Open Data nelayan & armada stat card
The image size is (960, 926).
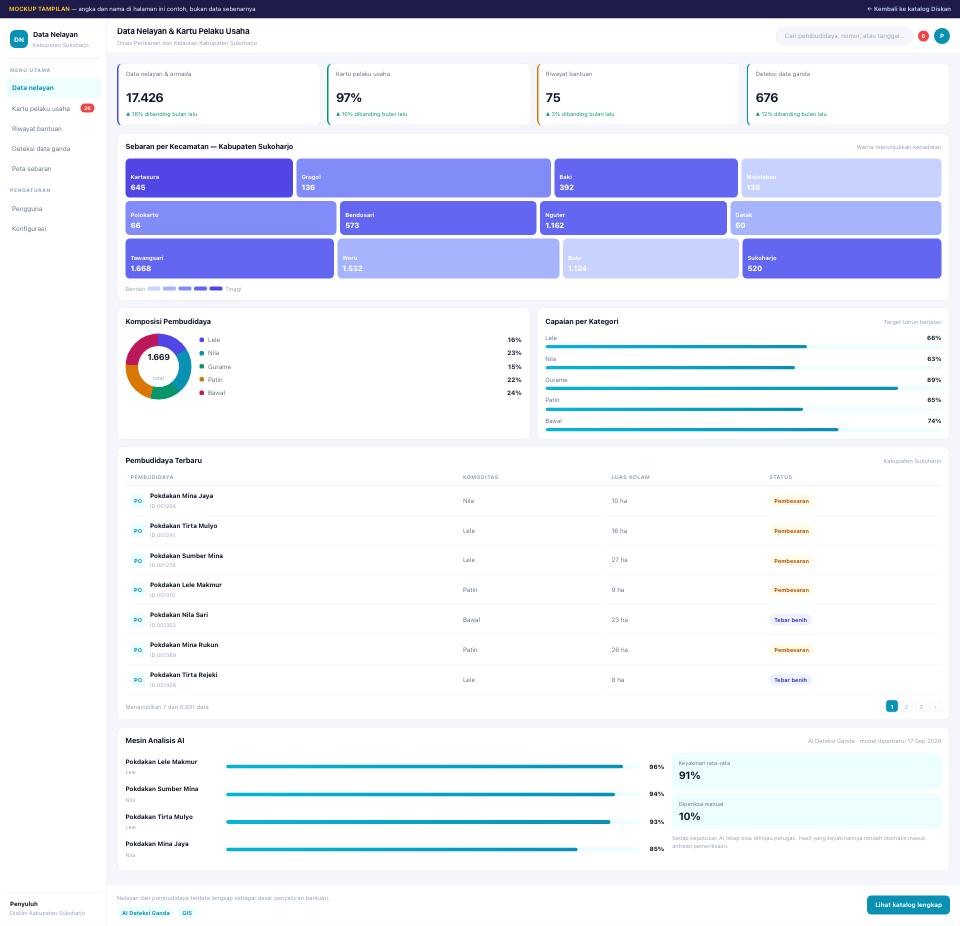point(219,94)
